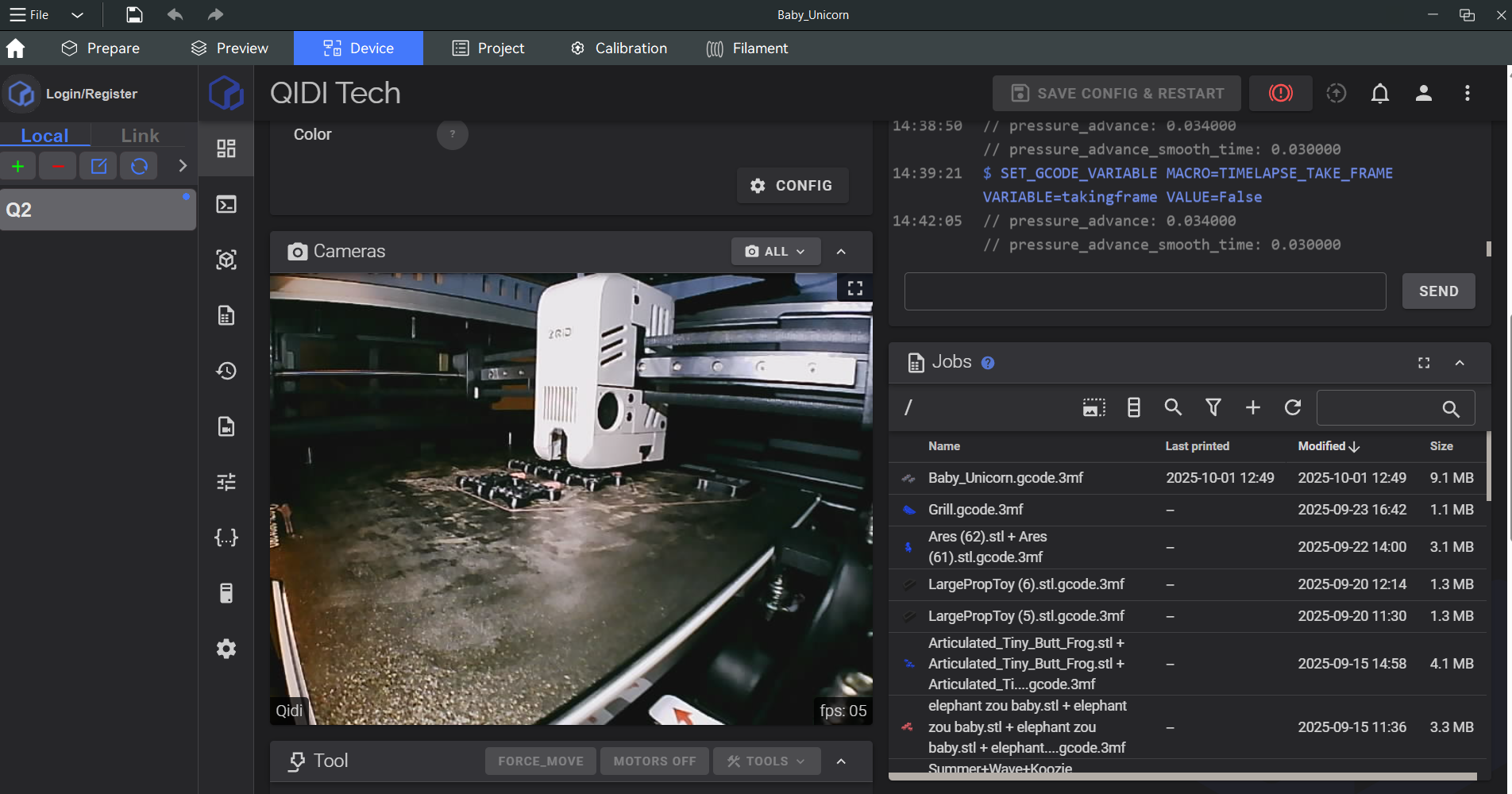Screen dimensions: 1512x794
Task: Open the cameras ALL dropdown
Action: (775, 252)
